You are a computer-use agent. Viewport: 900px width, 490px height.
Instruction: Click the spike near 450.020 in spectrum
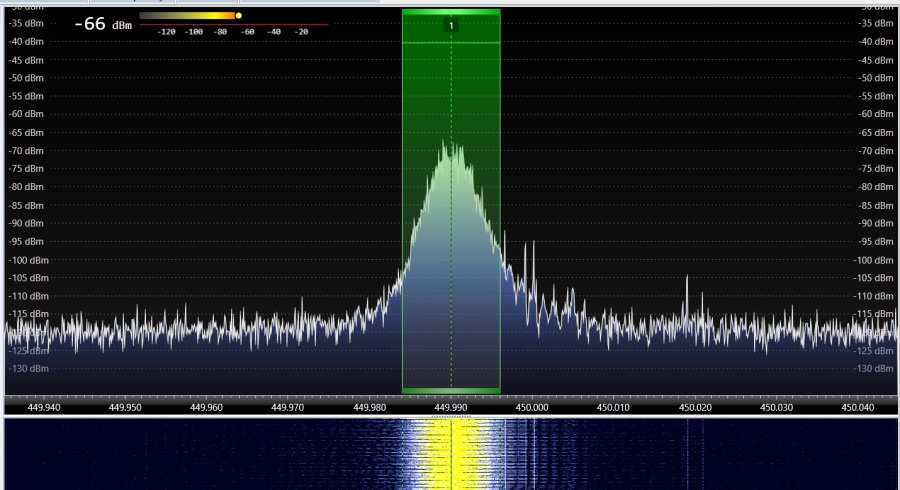tap(687, 283)
